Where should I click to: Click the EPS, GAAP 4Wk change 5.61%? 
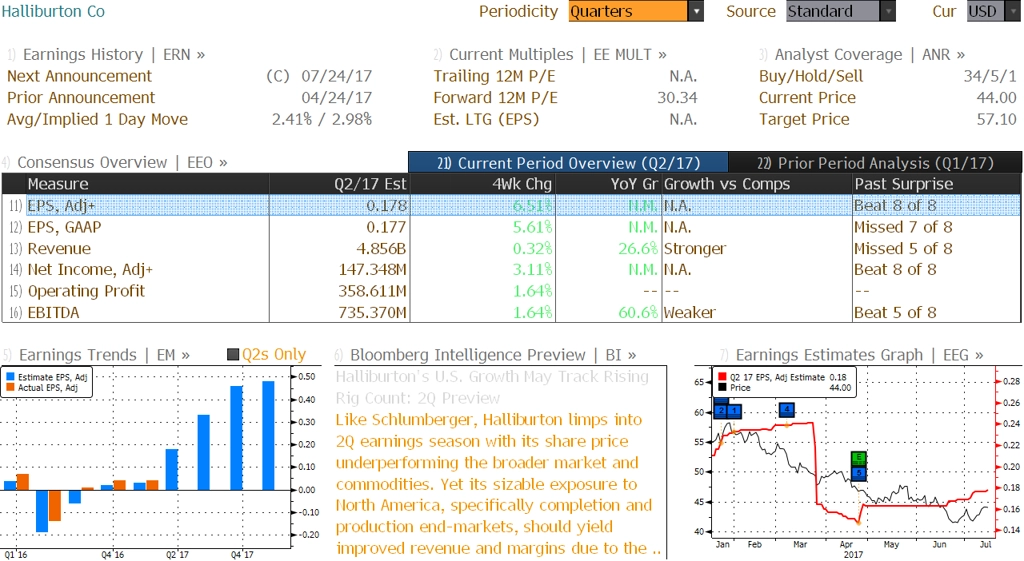[x=532, y=227]
